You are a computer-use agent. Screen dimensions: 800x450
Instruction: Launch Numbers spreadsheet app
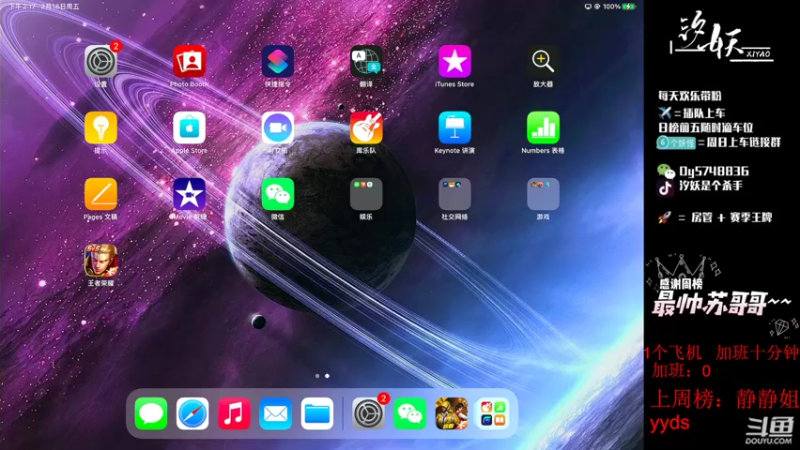[543, 128]
